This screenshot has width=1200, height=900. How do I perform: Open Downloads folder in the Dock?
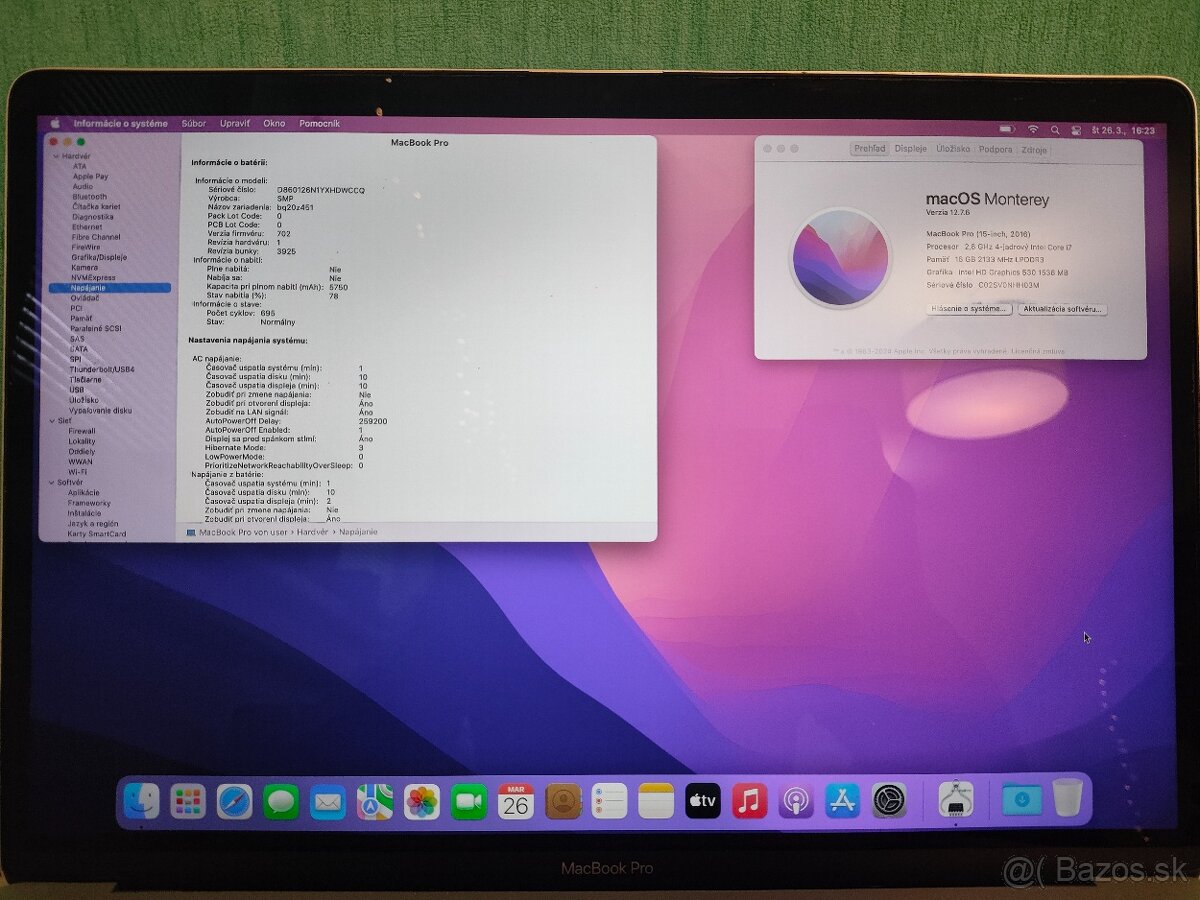point(1021,798)
